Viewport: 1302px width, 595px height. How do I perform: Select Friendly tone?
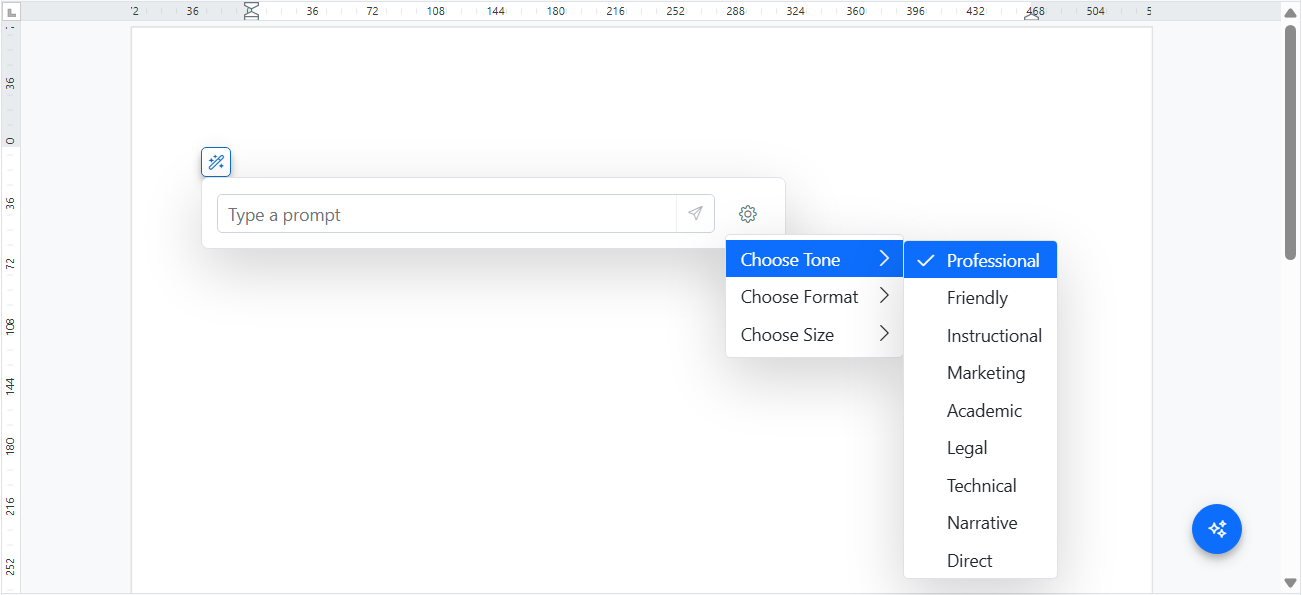pyautogui.click(x=980, y=298)
